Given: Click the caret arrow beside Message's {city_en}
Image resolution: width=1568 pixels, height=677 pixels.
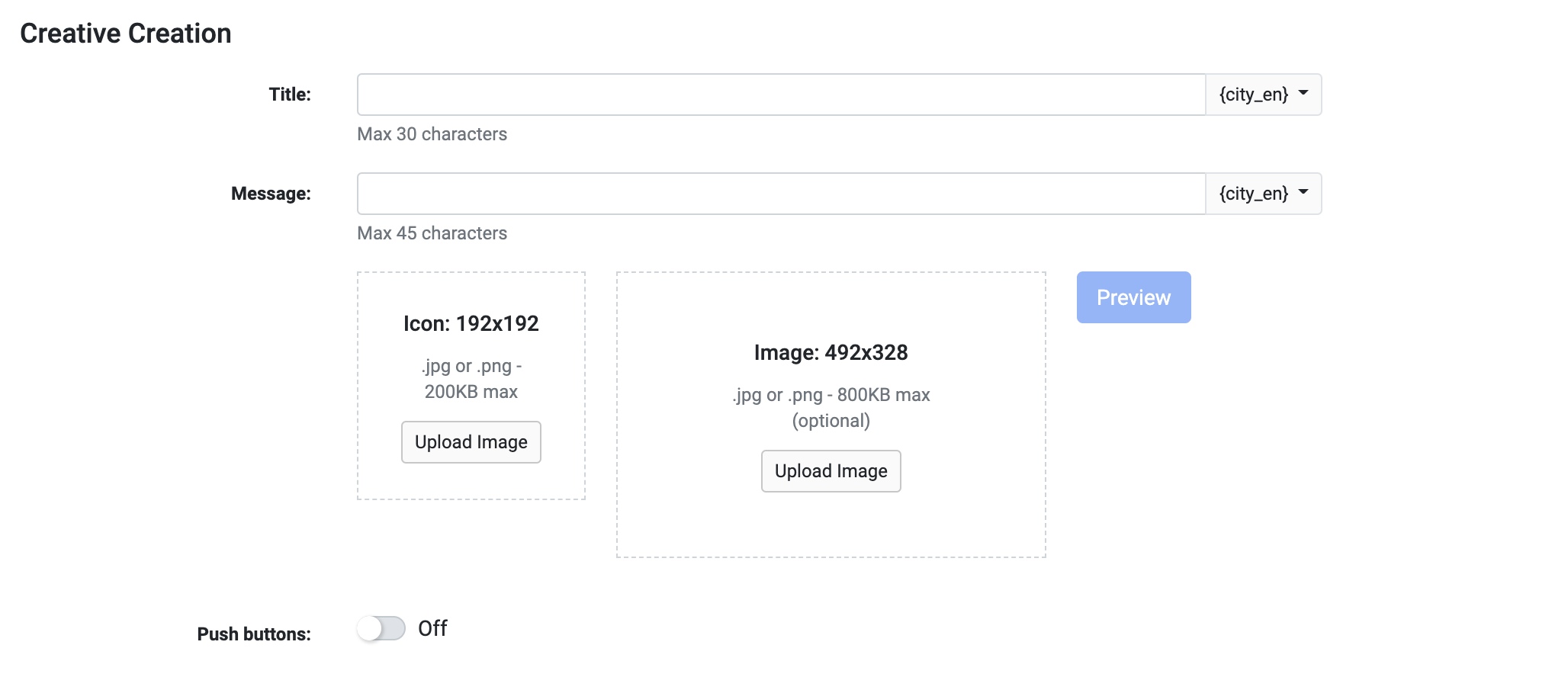Looking at the screenshot, I should pyautogui.click(x=1303, y=192).
